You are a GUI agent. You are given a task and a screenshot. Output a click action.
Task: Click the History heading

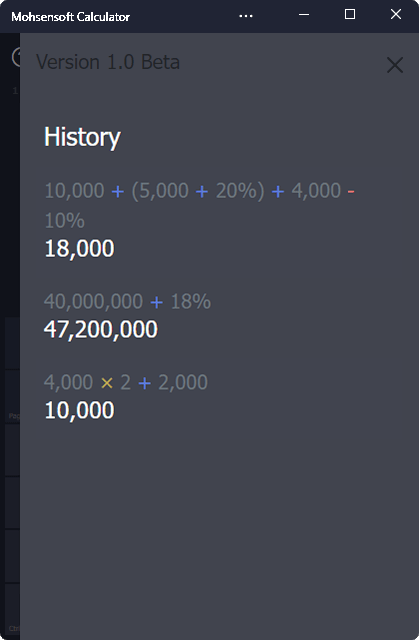click(x=82, y=137)
